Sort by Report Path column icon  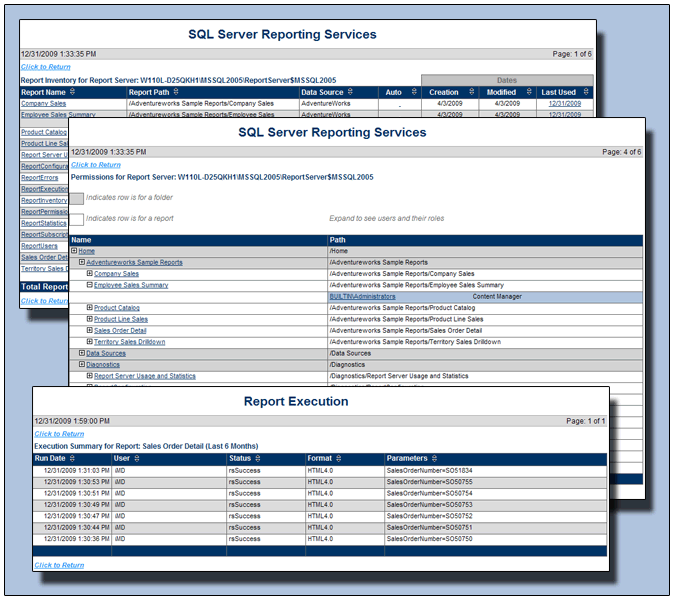[176, 92]
